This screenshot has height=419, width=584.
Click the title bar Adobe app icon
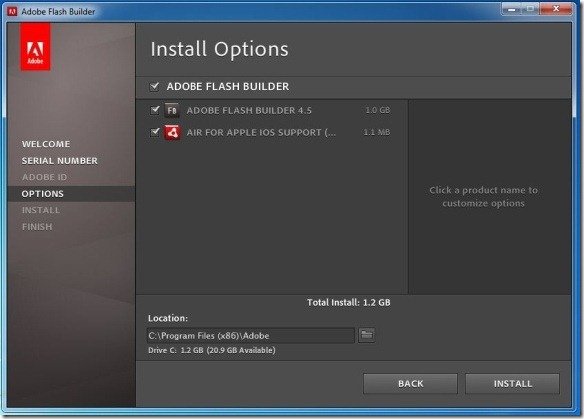(x=12, y=12)
